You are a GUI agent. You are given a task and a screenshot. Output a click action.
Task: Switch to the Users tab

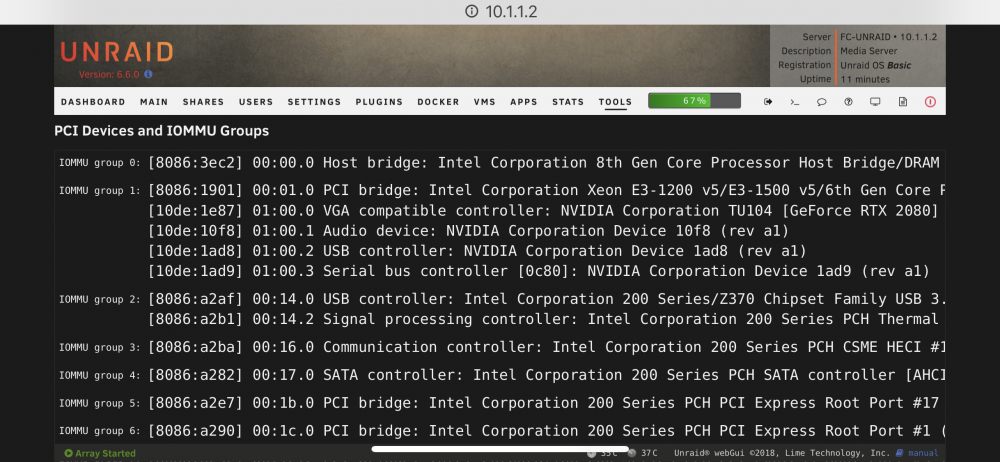tap(256, 101)
